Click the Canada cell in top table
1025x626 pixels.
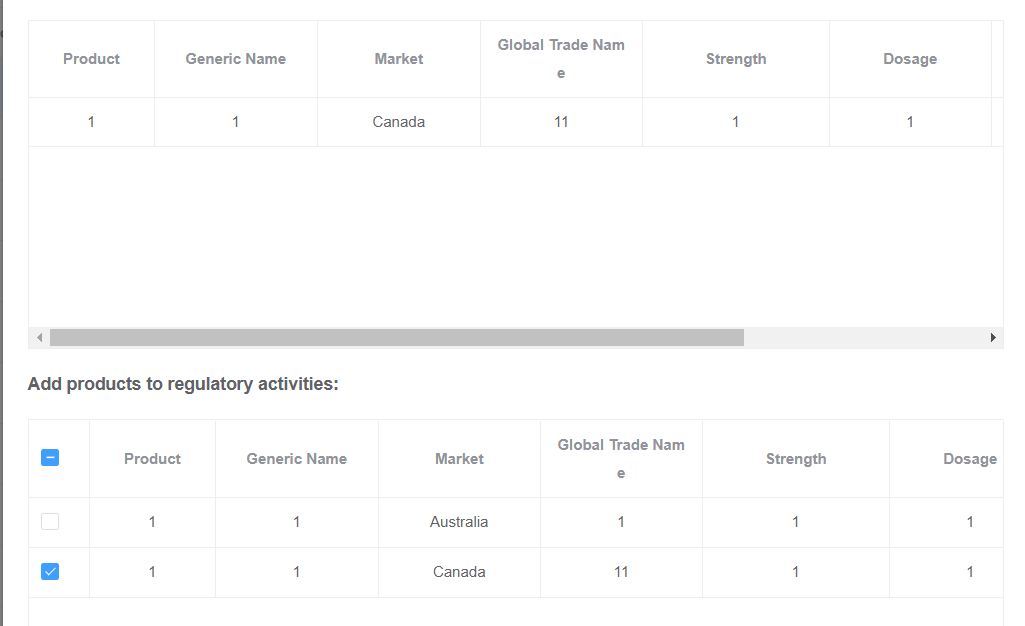click(398, 122)
